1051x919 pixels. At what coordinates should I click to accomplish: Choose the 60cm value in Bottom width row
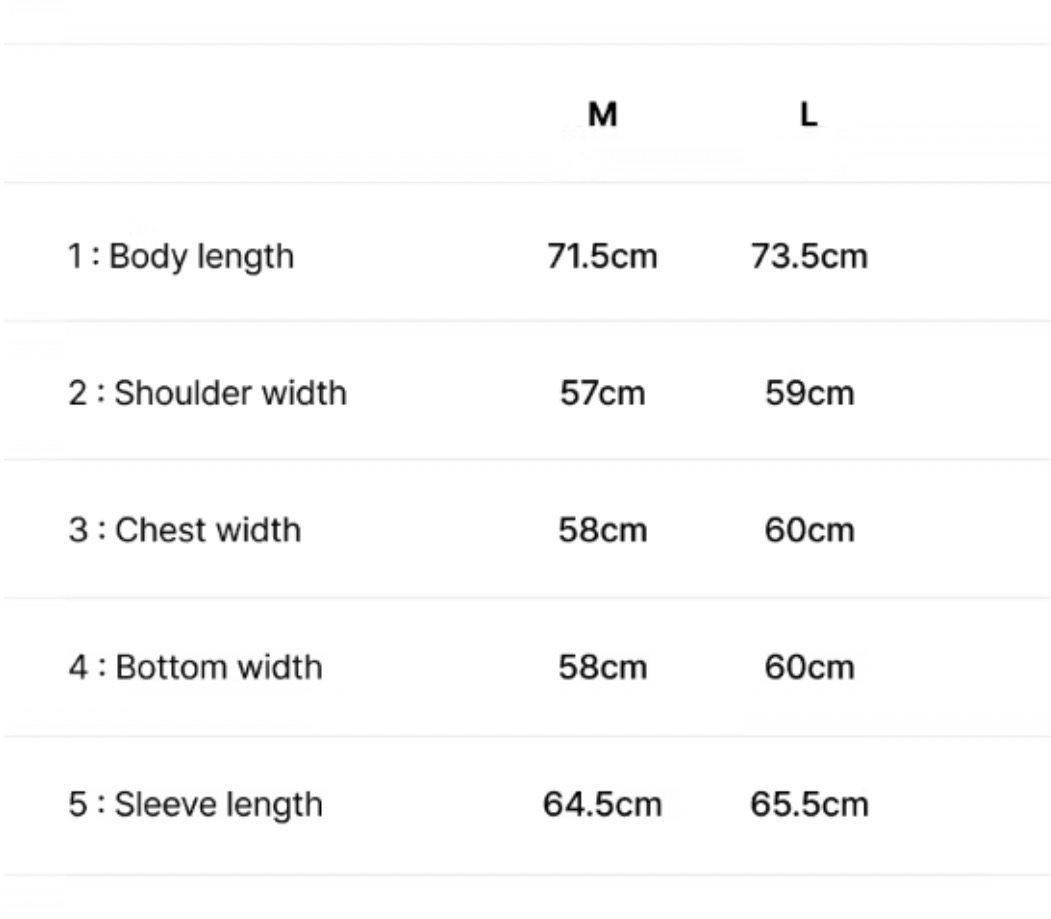[809, 667]
